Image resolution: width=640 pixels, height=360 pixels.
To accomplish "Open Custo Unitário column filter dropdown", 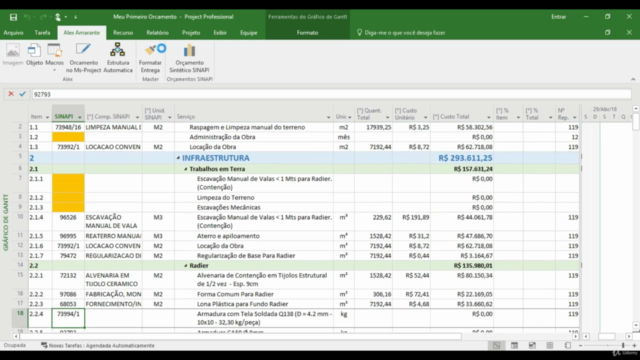I will coord(426,118).
